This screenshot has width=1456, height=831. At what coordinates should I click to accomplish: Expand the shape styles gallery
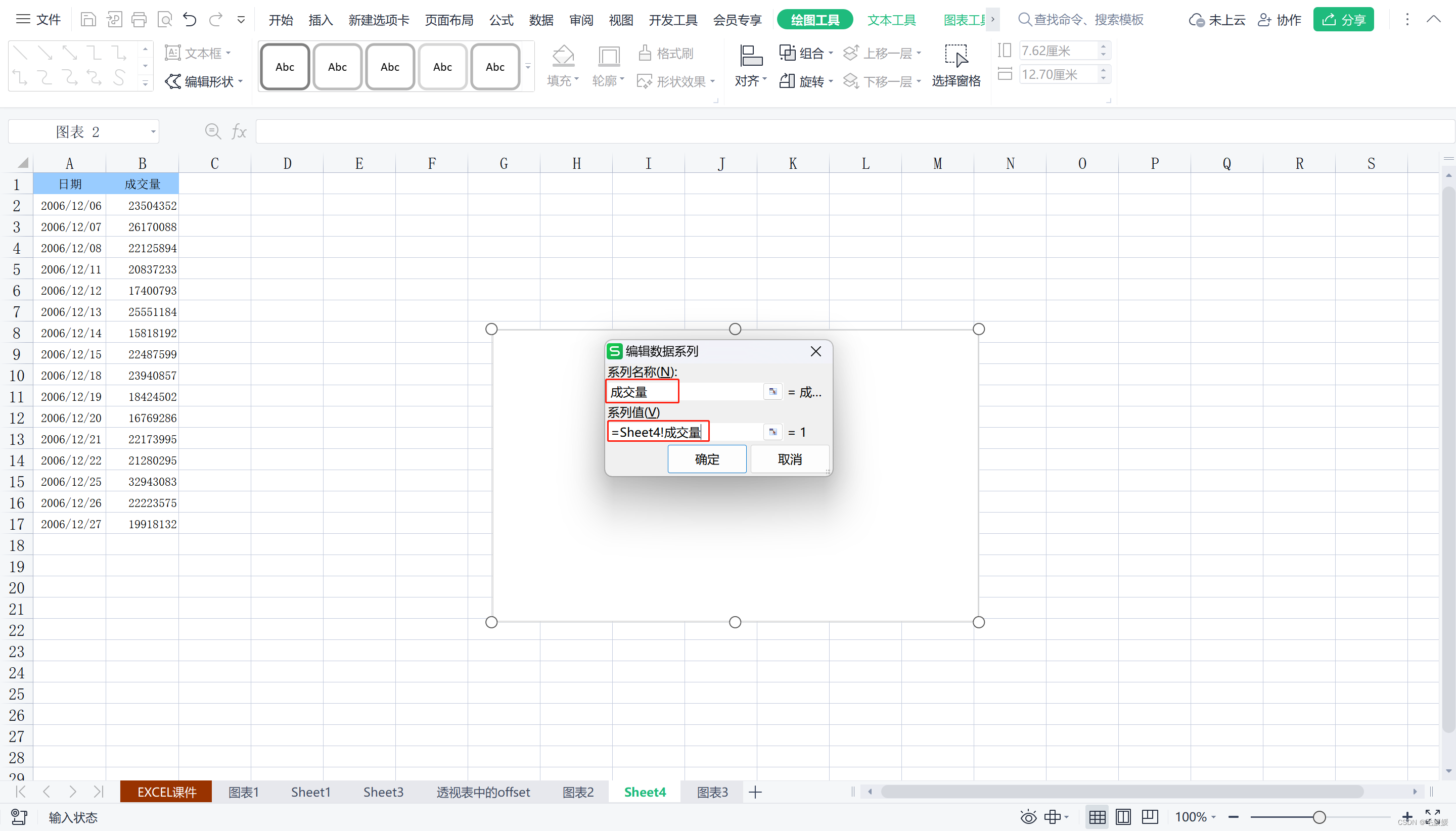[528, 67]
